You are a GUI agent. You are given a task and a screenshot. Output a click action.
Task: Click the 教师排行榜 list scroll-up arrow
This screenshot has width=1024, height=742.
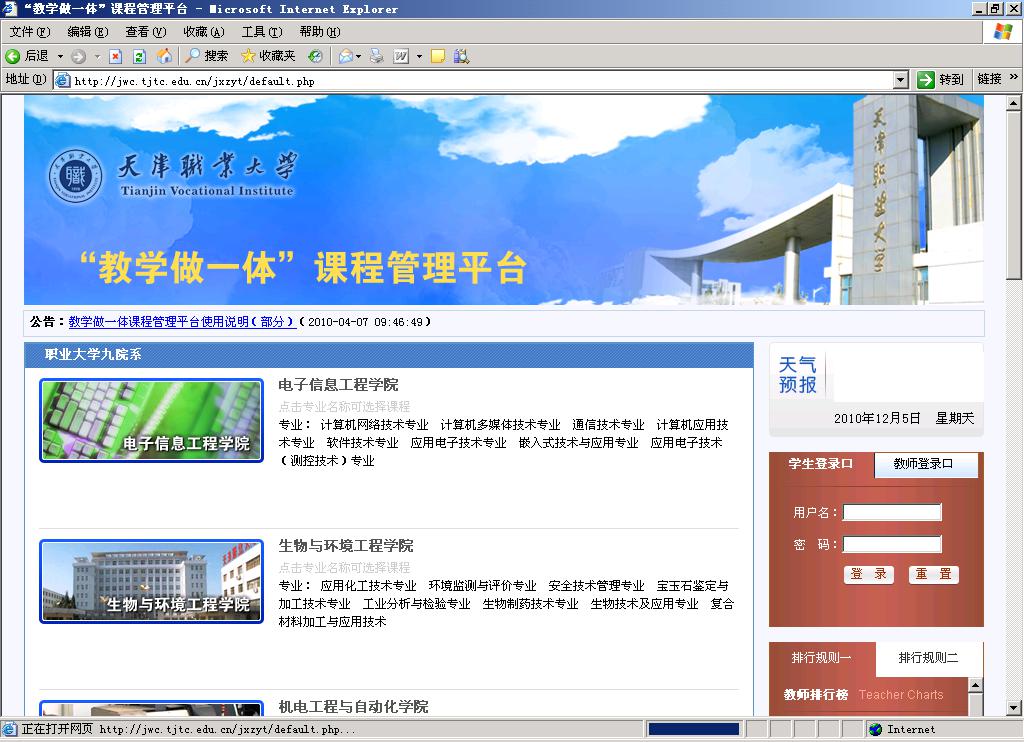point(975,685)
